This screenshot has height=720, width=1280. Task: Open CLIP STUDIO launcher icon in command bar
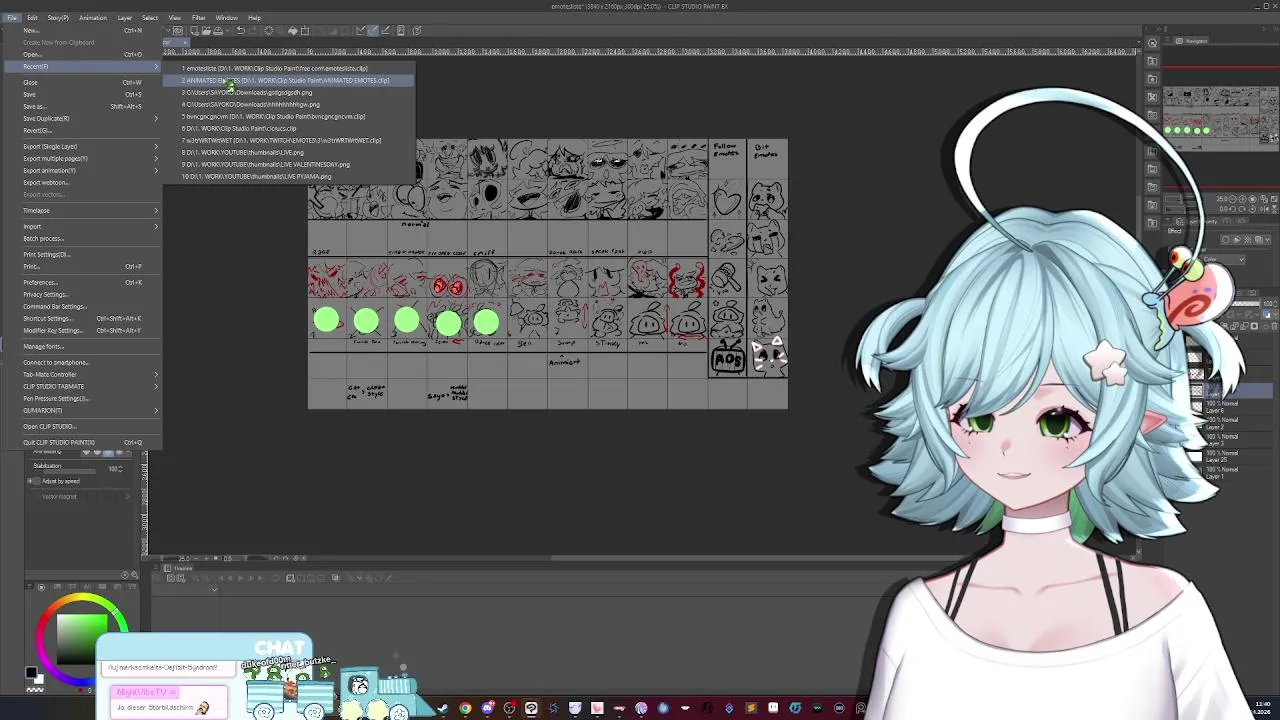pos(178,30)
